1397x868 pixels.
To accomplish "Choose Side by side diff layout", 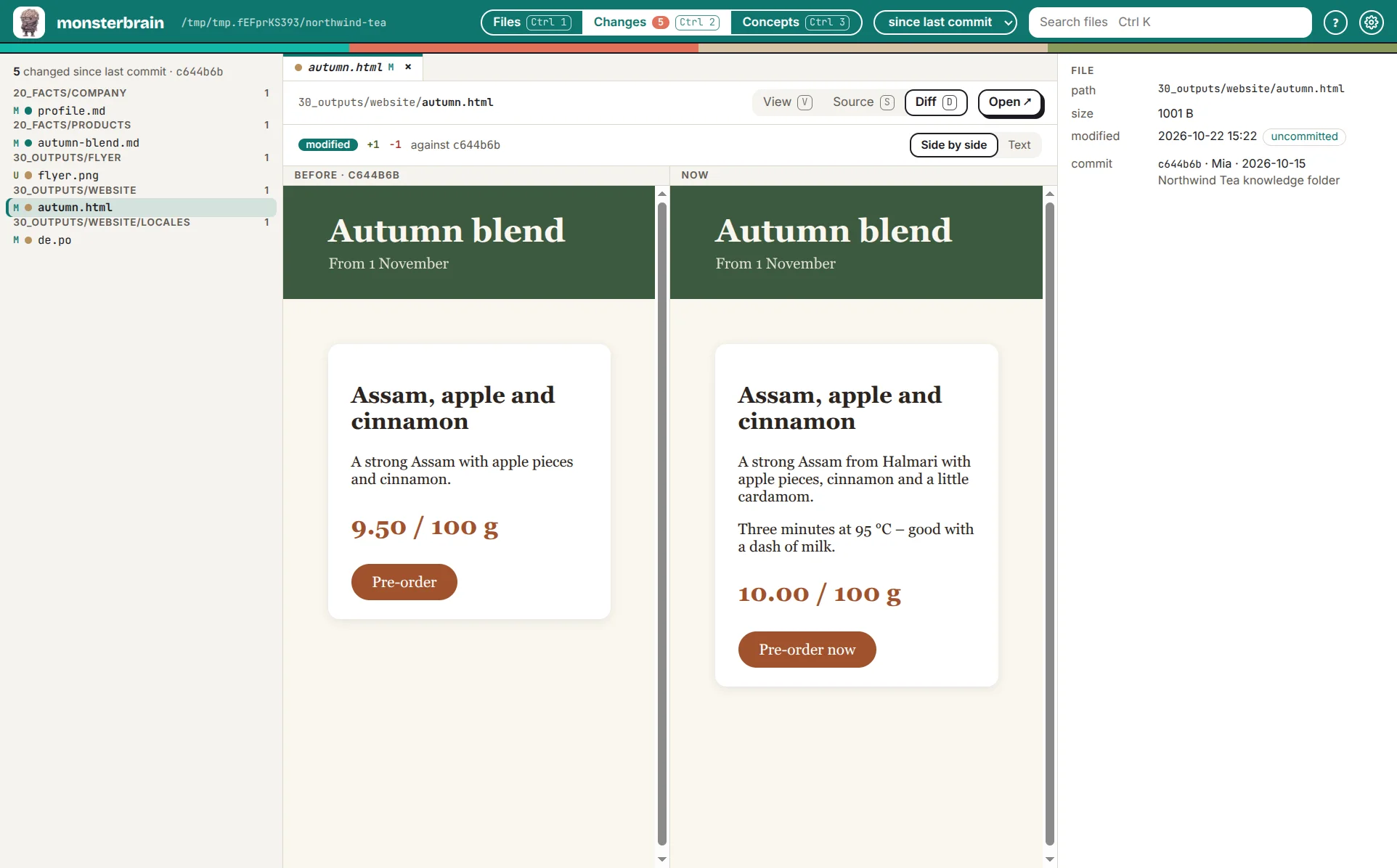I will (x=953, y=145).
